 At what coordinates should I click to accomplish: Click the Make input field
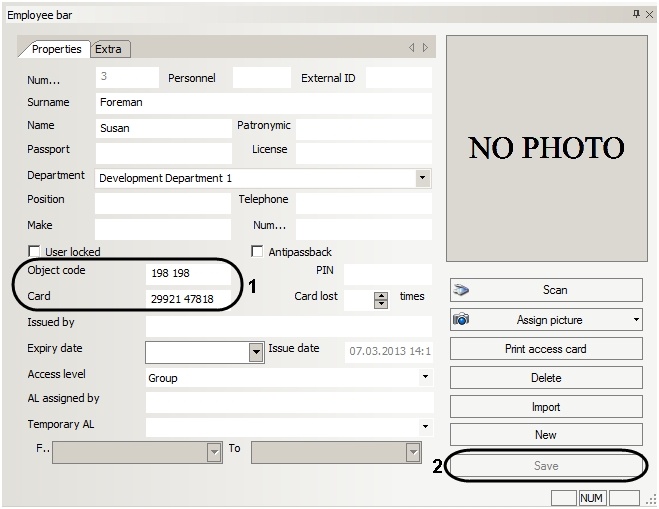coord(163,229)
